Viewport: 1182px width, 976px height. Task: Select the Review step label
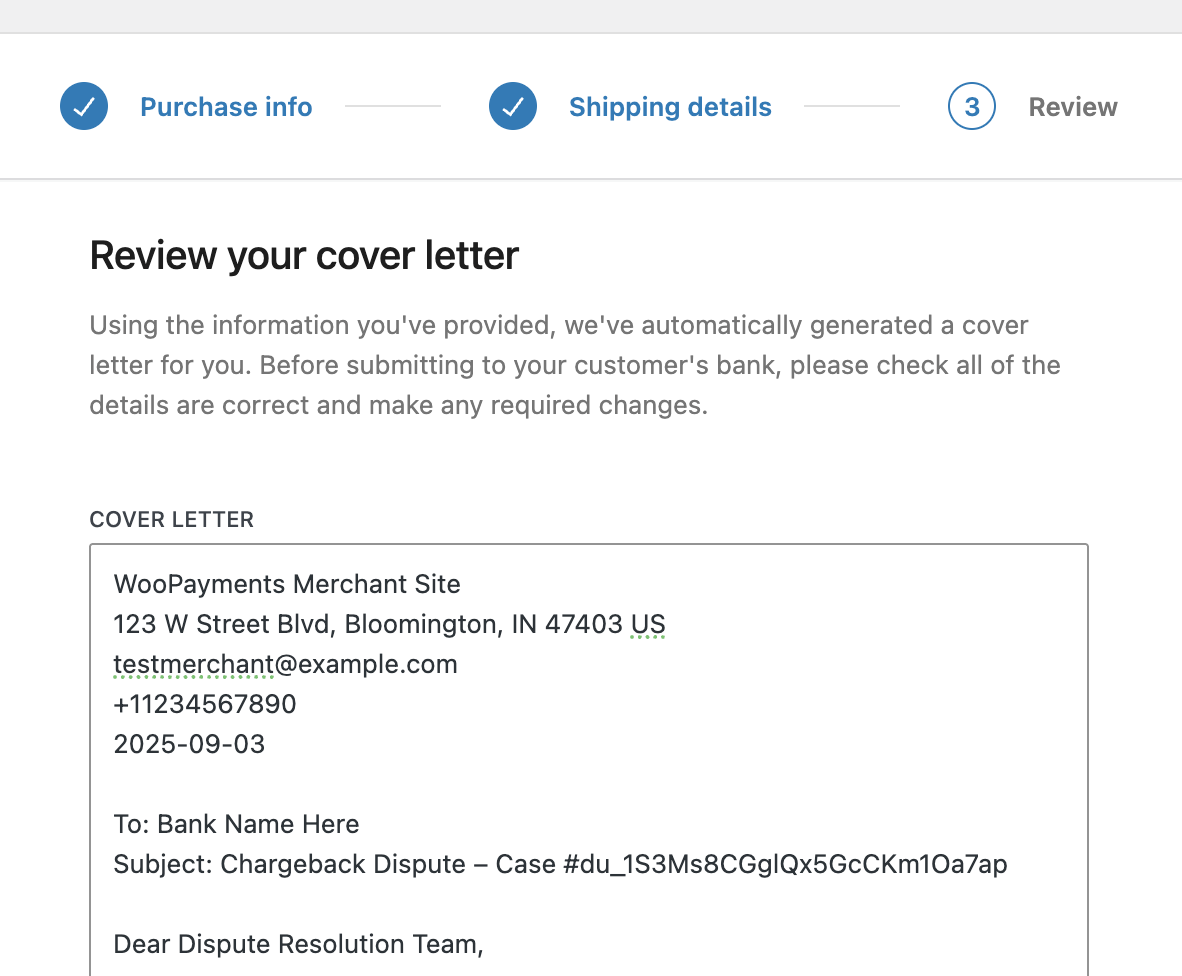[1073, 107]
